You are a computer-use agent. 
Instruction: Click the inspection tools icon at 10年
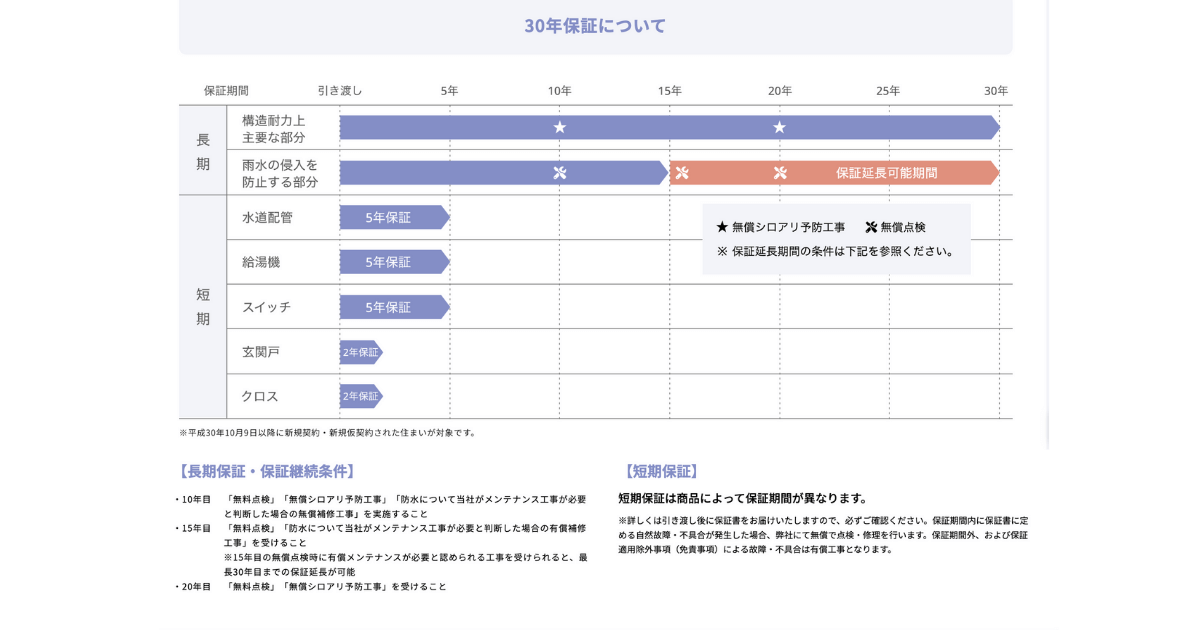[x=560, y=173]
